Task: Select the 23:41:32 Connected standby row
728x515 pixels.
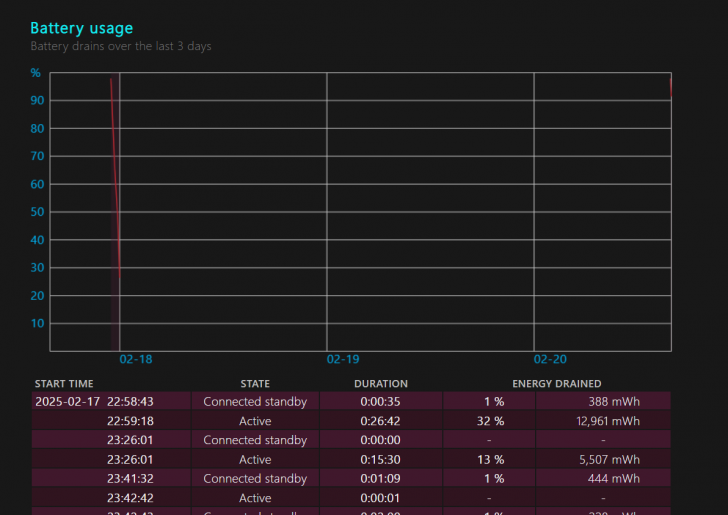Action: pos(351,478)
